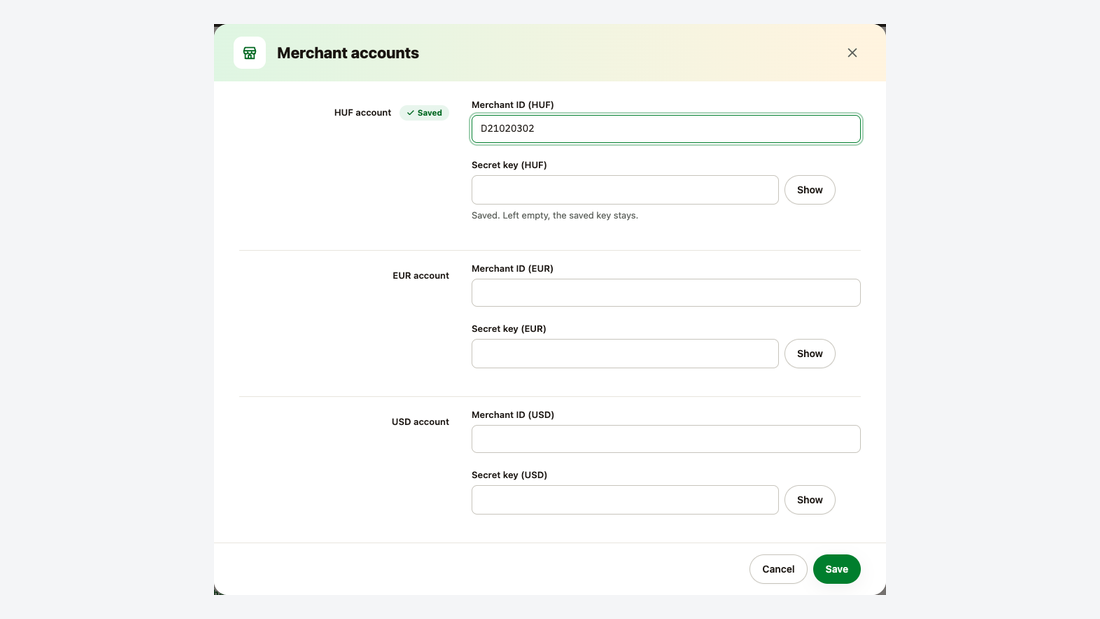Click the 'EUR account' section label
The width and height of the screenshot is (1100, 619).
(421, 276)
